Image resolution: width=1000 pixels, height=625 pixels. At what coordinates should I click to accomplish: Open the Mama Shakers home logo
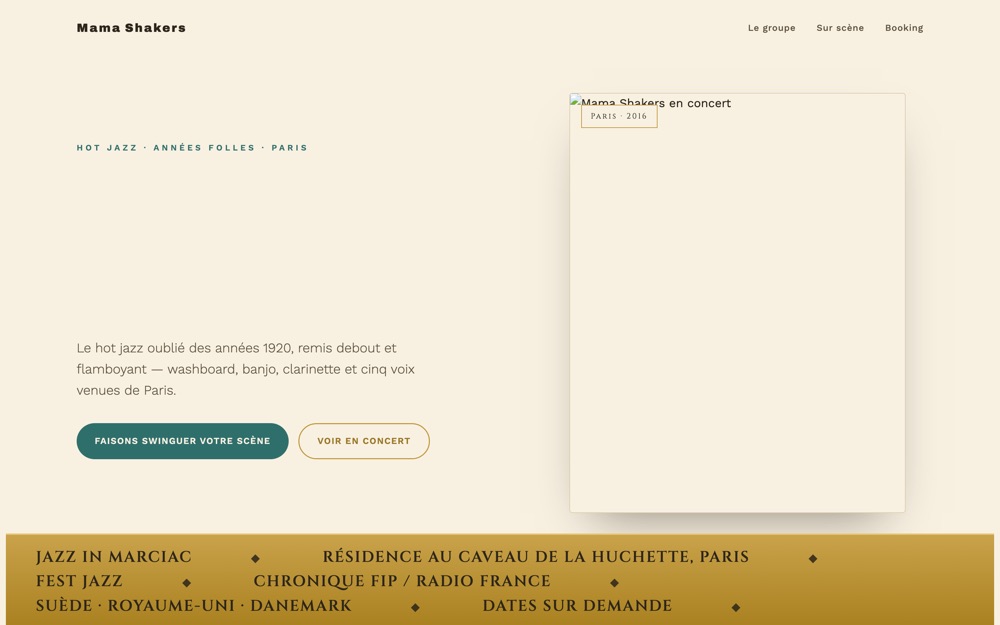[x=131, y=27]
